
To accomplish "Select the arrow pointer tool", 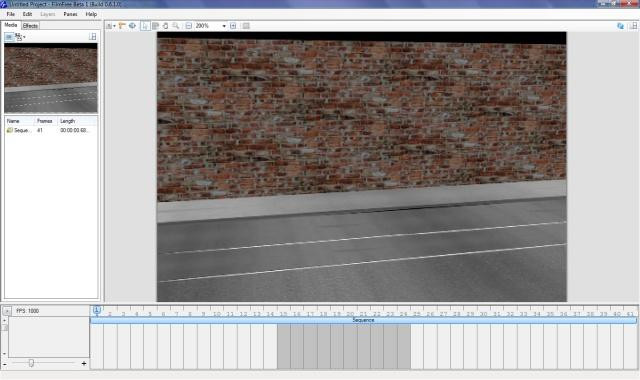I will [145, 26].
